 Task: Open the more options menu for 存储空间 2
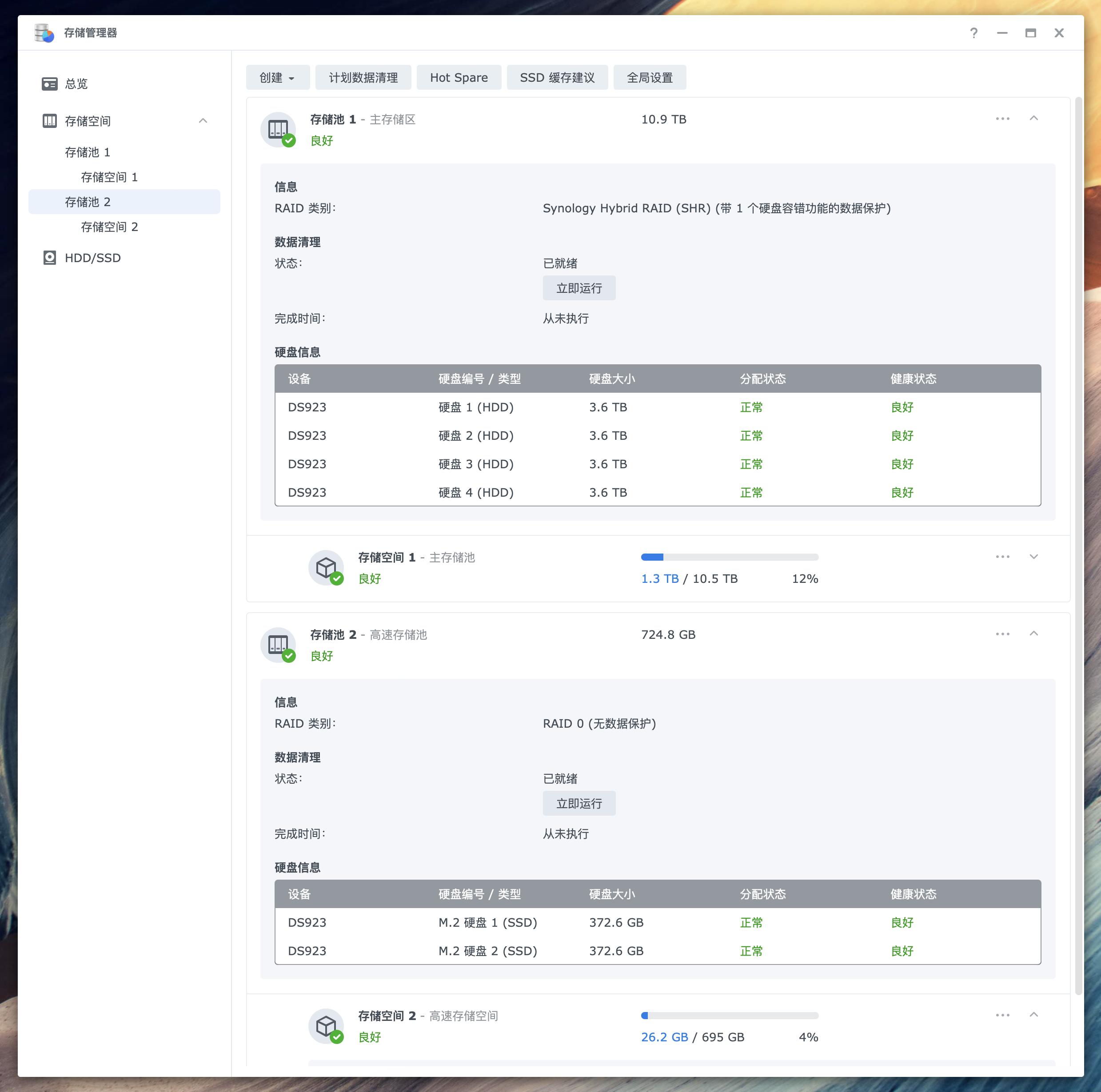[x=1002, y=1015]
